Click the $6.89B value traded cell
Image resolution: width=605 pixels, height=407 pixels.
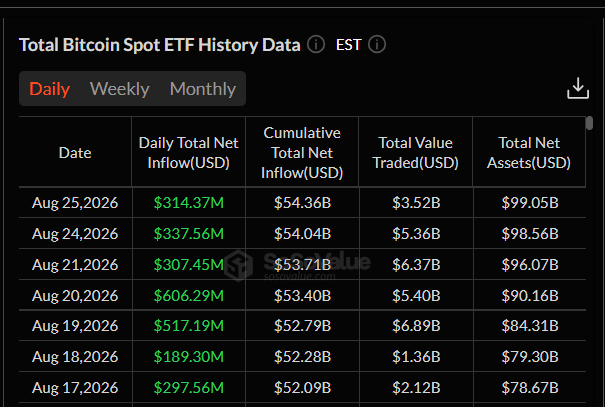pos(416,326)
